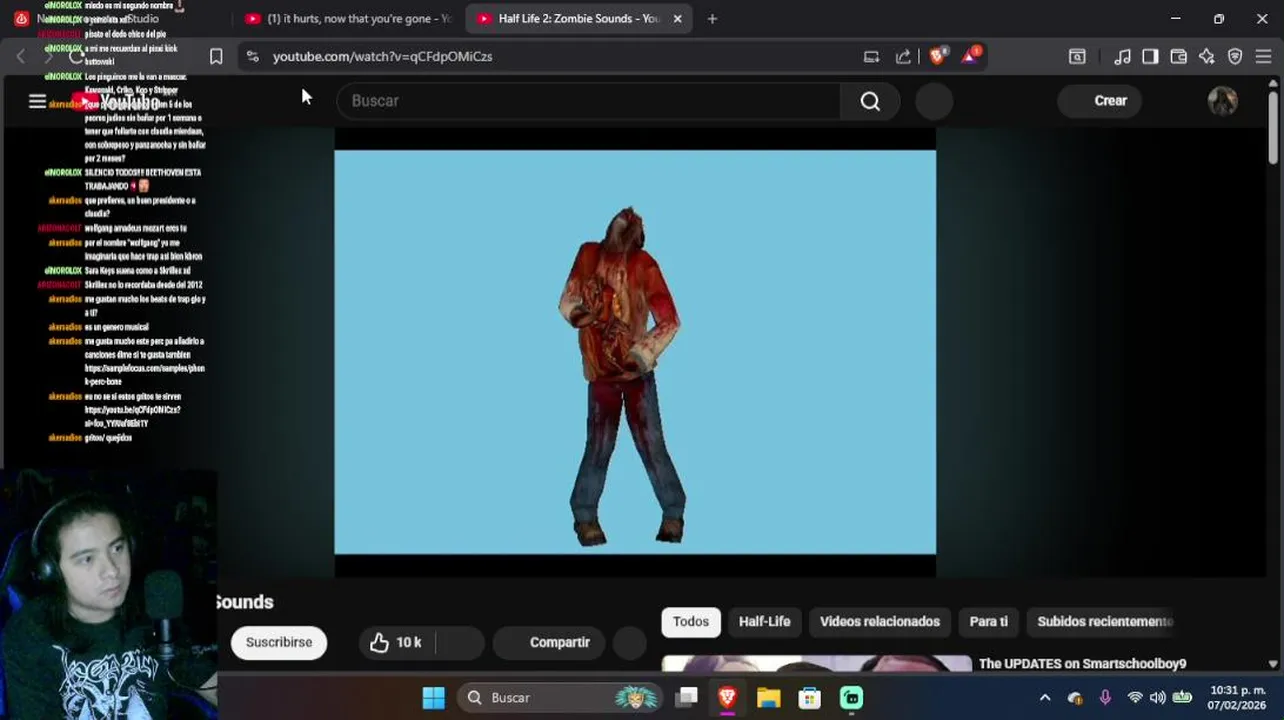Click the YouTube search magnifier button
1284x720 pixels.
[x=870, y=101]
